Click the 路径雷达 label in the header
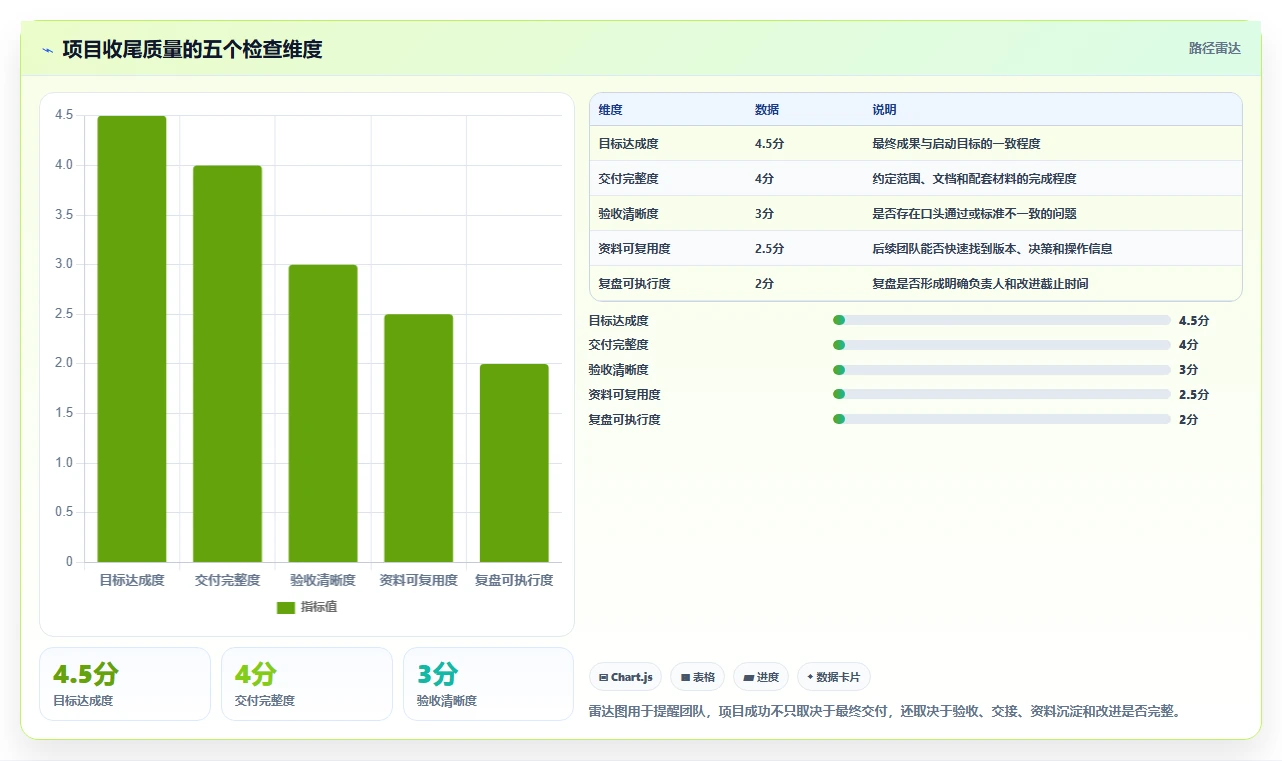 pyautogui.click(x=1214, y=48)
